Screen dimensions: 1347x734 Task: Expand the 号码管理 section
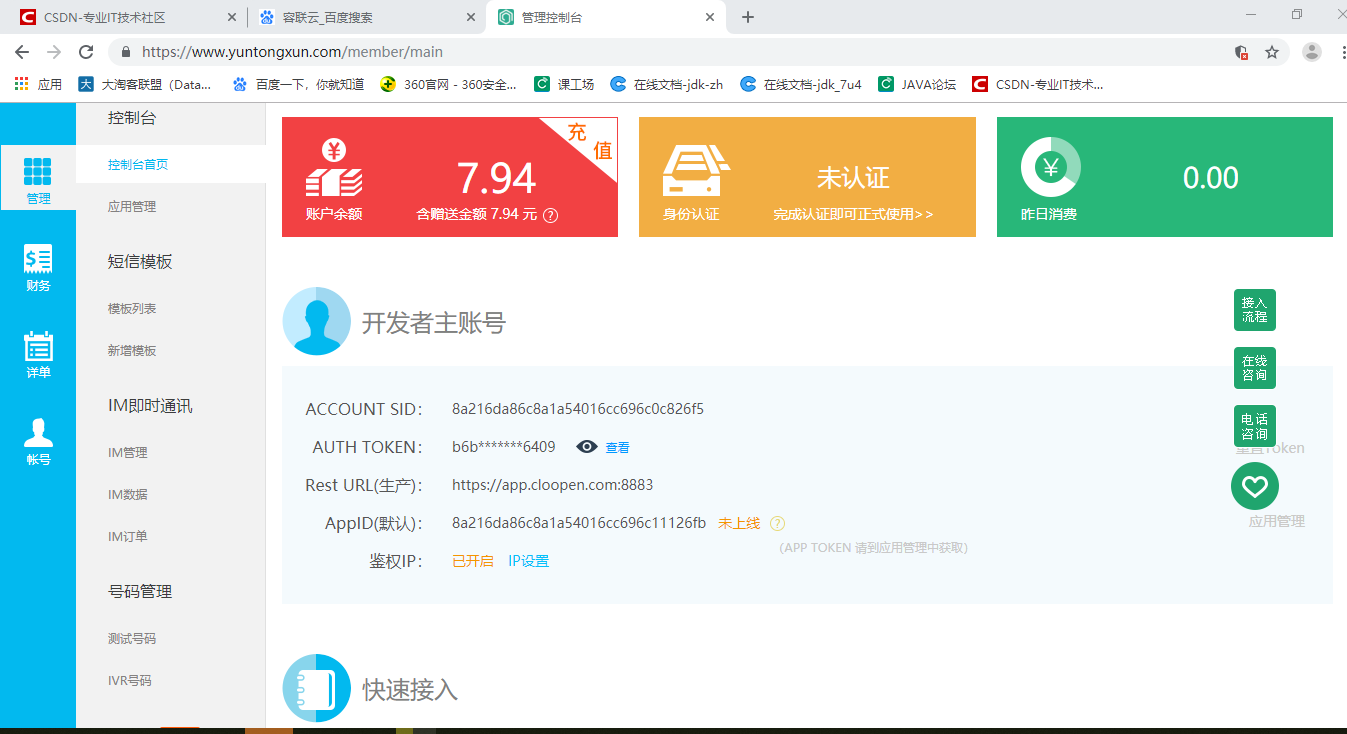(x=139, y=591)
